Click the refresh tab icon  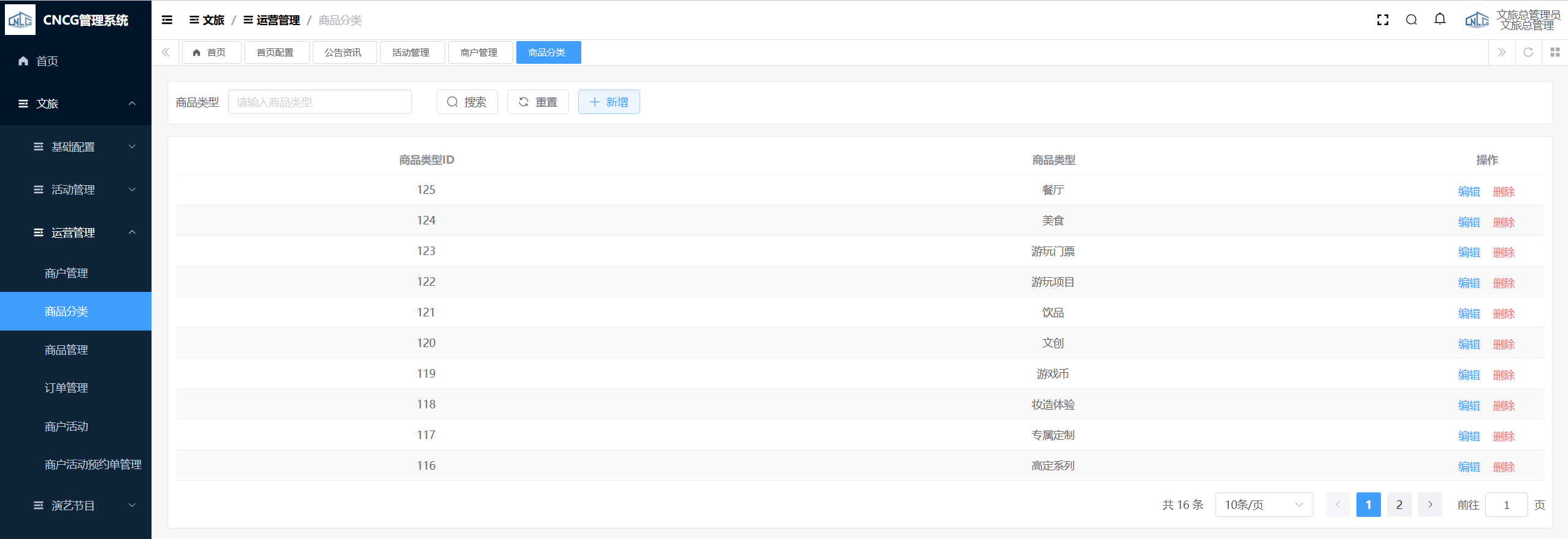click(x=1528, y=52)
